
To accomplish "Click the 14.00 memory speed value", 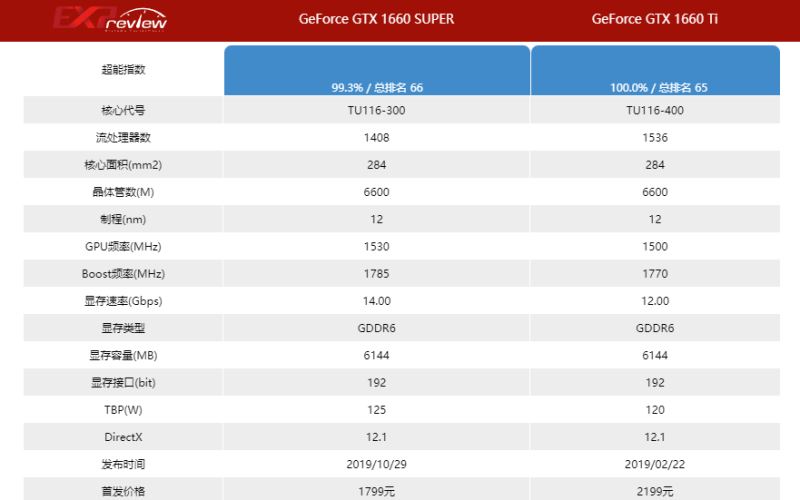I will click(376, 300).
